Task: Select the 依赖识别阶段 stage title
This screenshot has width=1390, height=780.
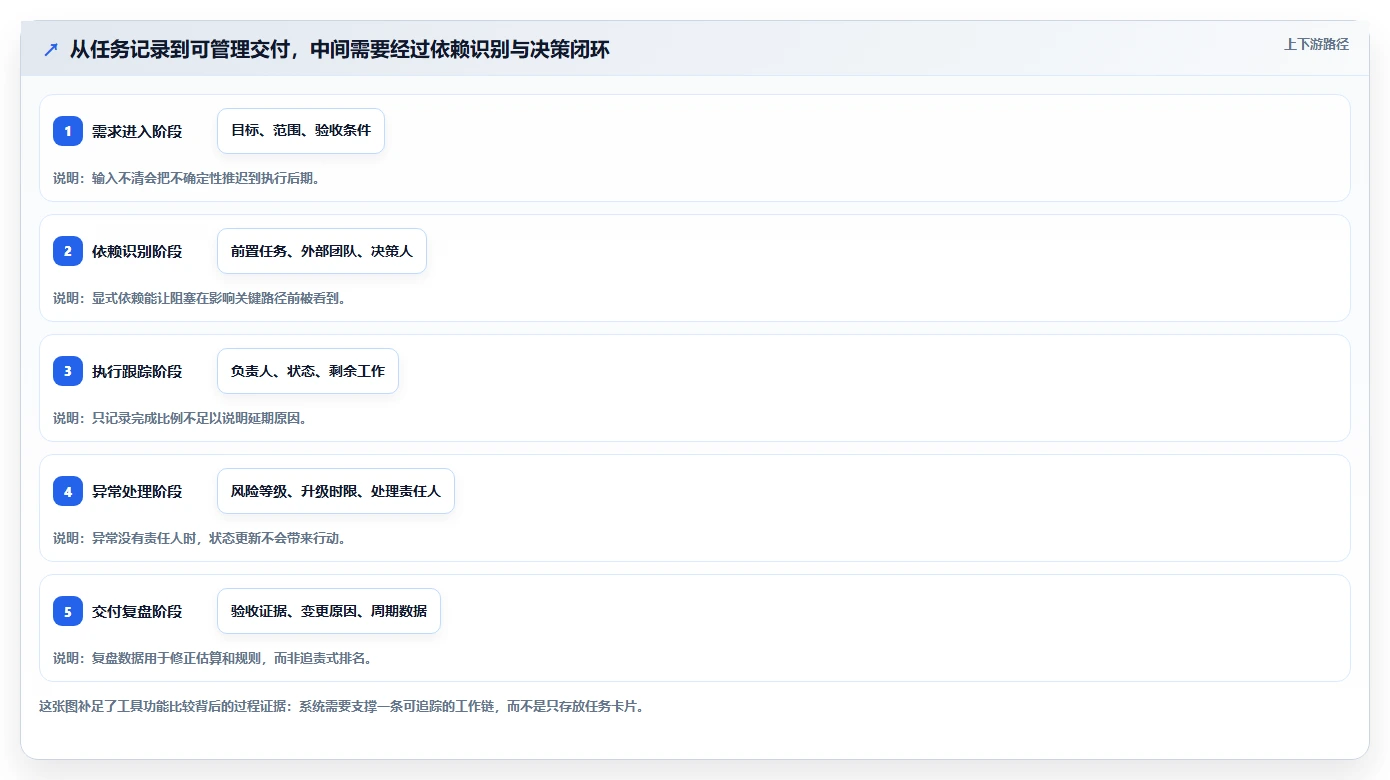Action: pyautogui.click(x=137, y=251)
